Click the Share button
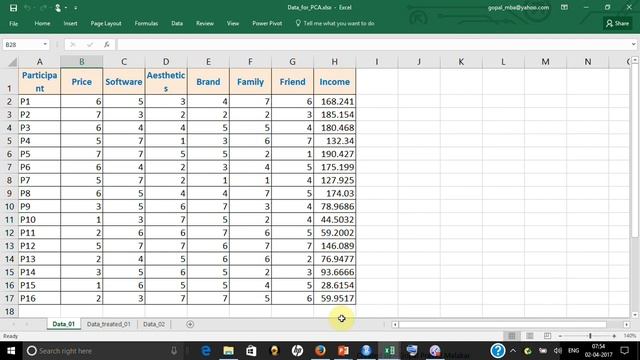640x360 pixels. click(x=617, y=24)
